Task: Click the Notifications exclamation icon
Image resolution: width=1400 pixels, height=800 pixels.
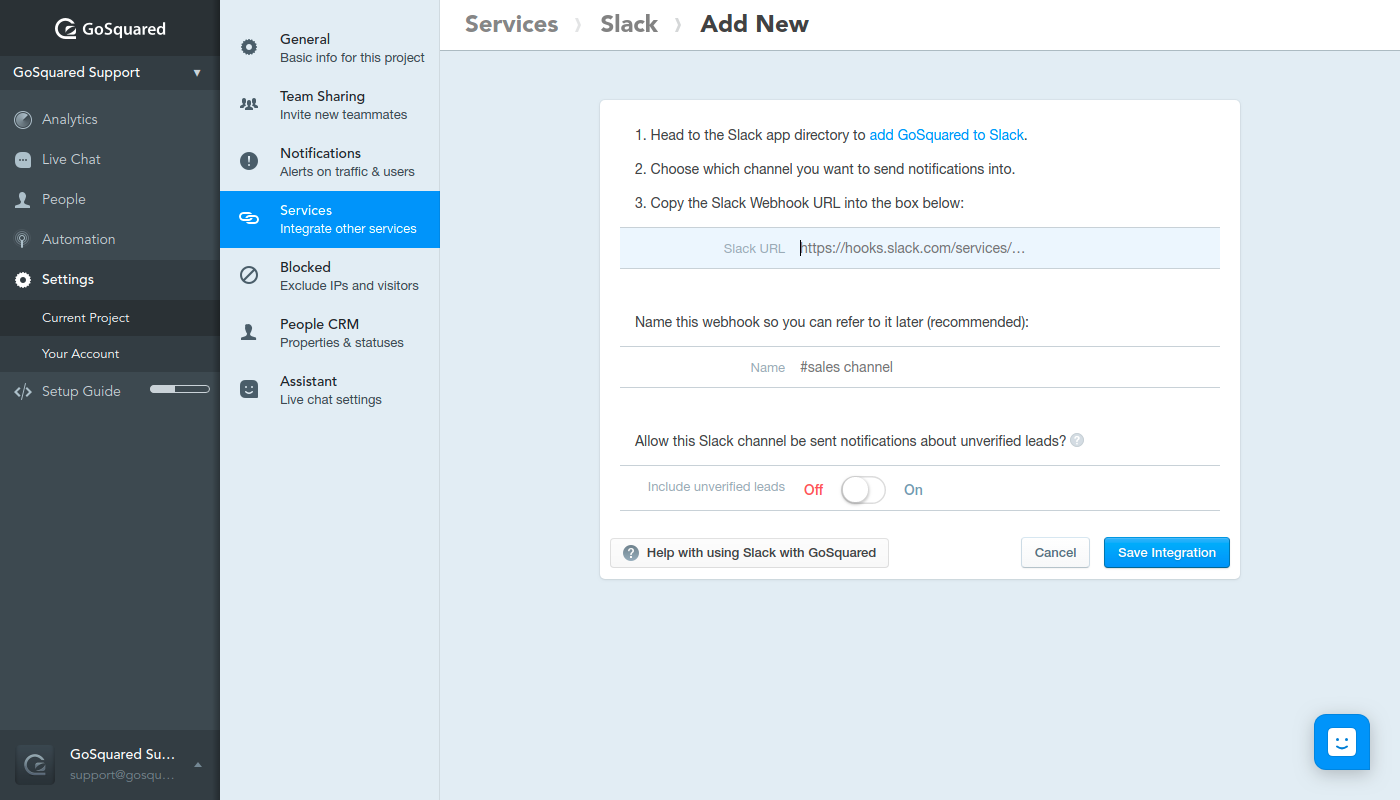Action: coord(249,161)
